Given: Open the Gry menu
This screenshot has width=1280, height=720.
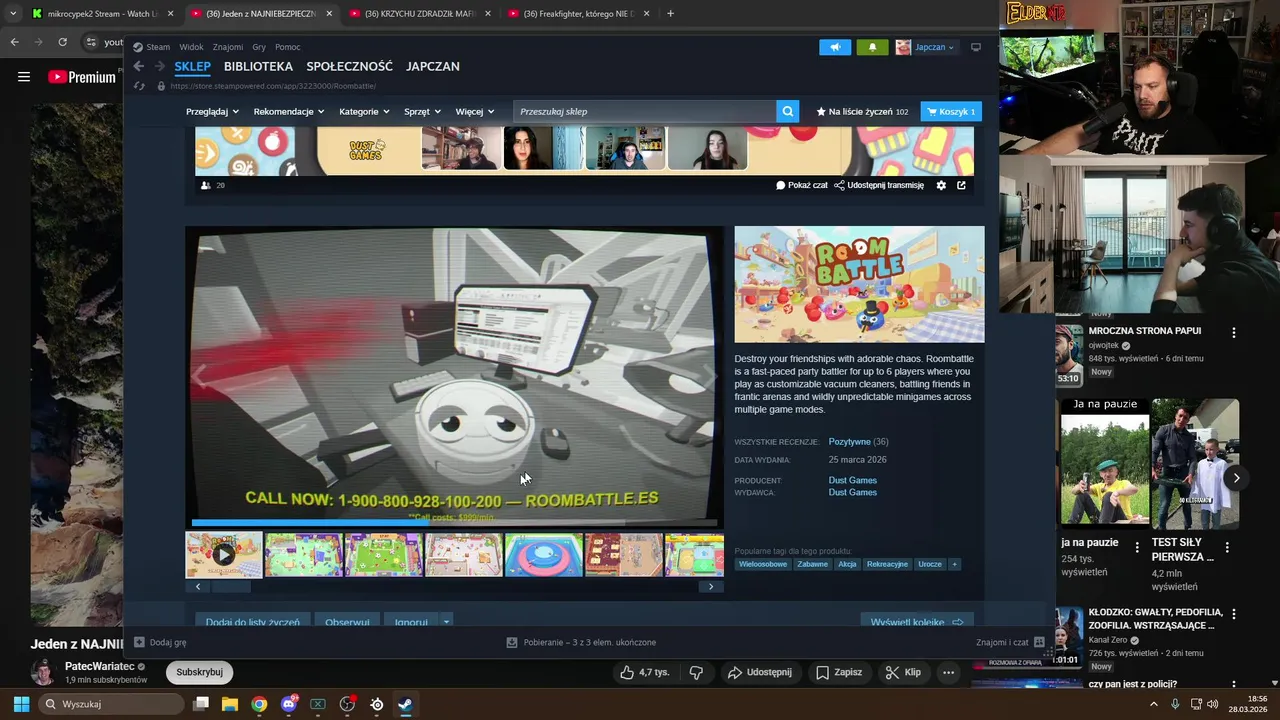Looking at the screenshot, I should pos(259,47).
